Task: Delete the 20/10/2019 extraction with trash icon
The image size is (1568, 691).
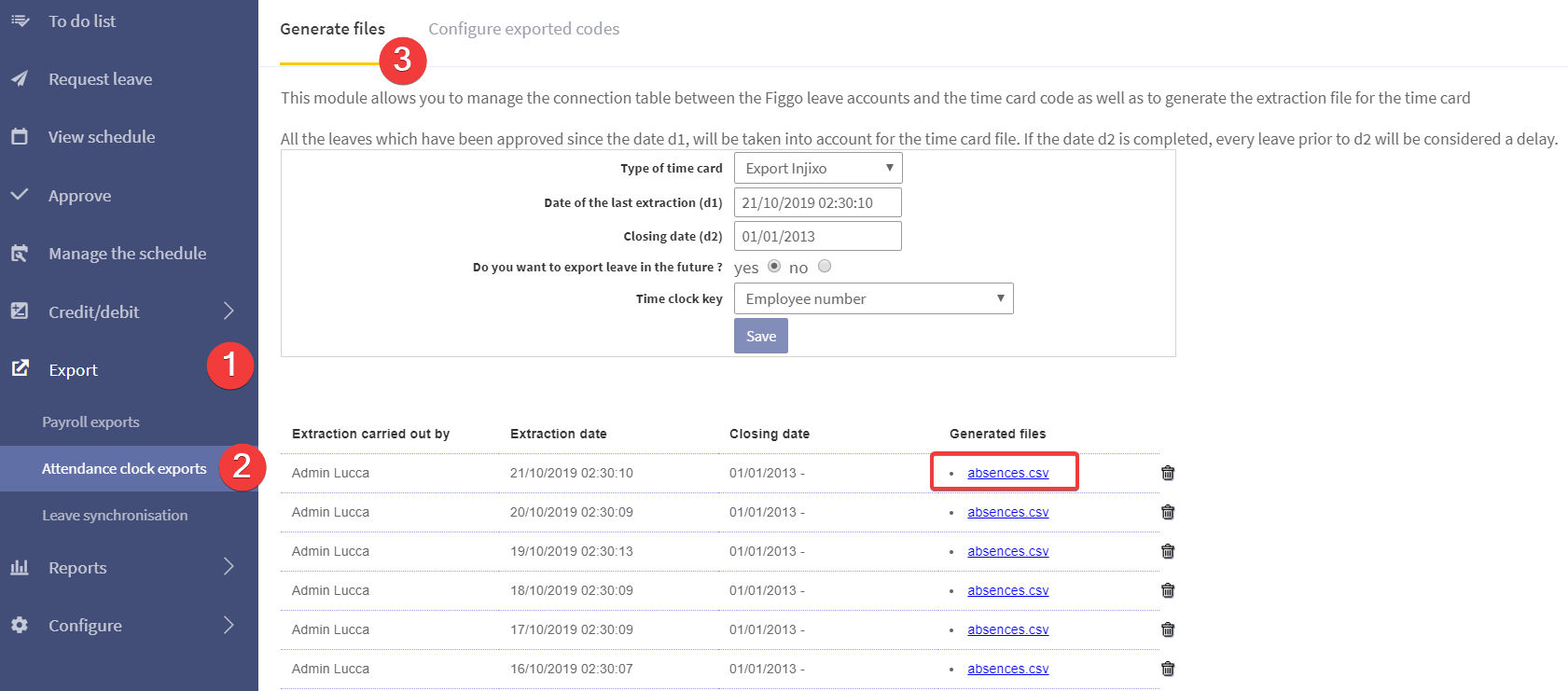Action: (x=1168, y=512)
